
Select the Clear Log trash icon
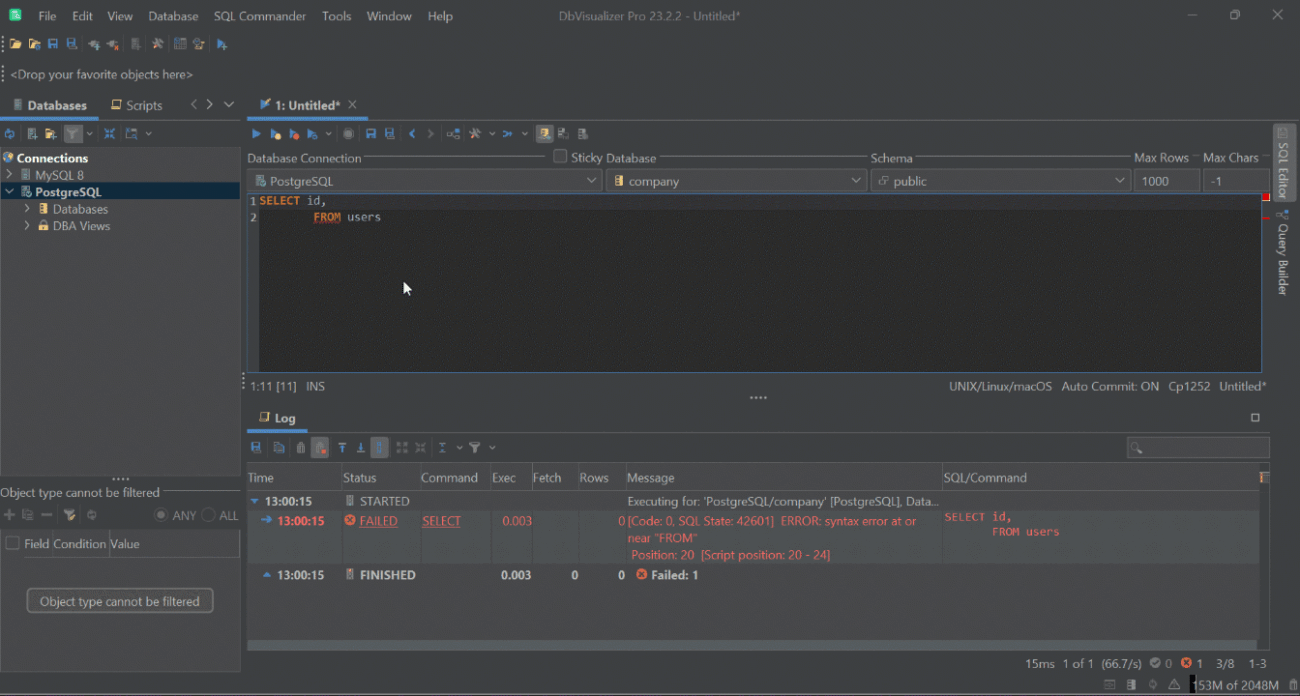click(x=302, y=447)
